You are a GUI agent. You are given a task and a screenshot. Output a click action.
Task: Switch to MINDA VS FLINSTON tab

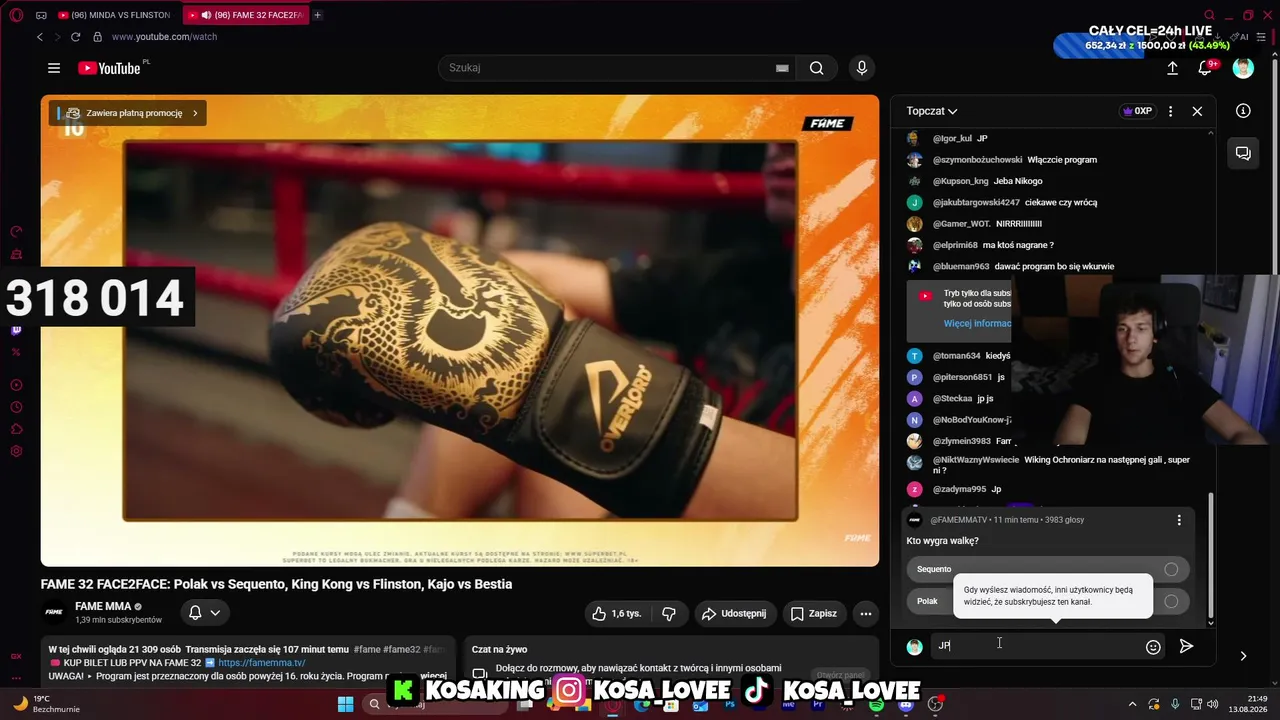[113, 15]
